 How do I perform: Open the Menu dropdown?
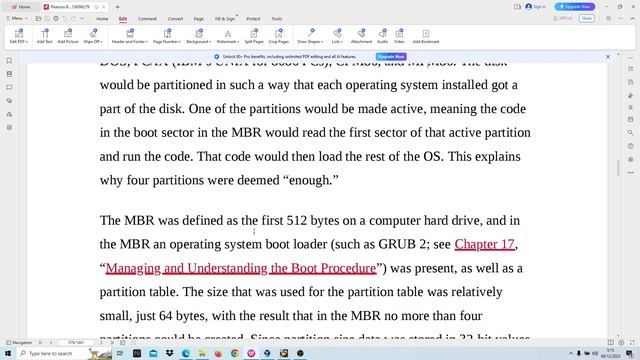(x=17, y=18)
